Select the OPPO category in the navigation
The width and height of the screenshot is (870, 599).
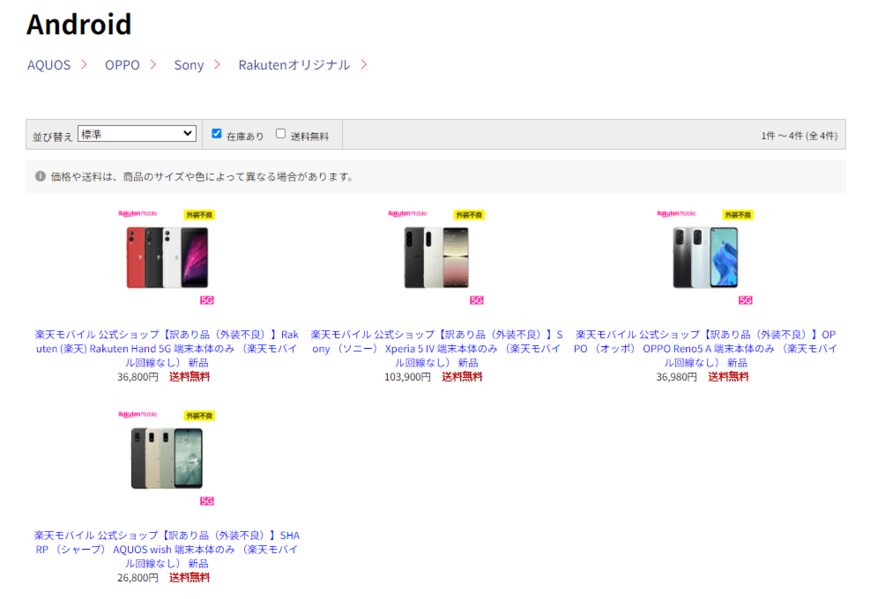coord(120,64)
